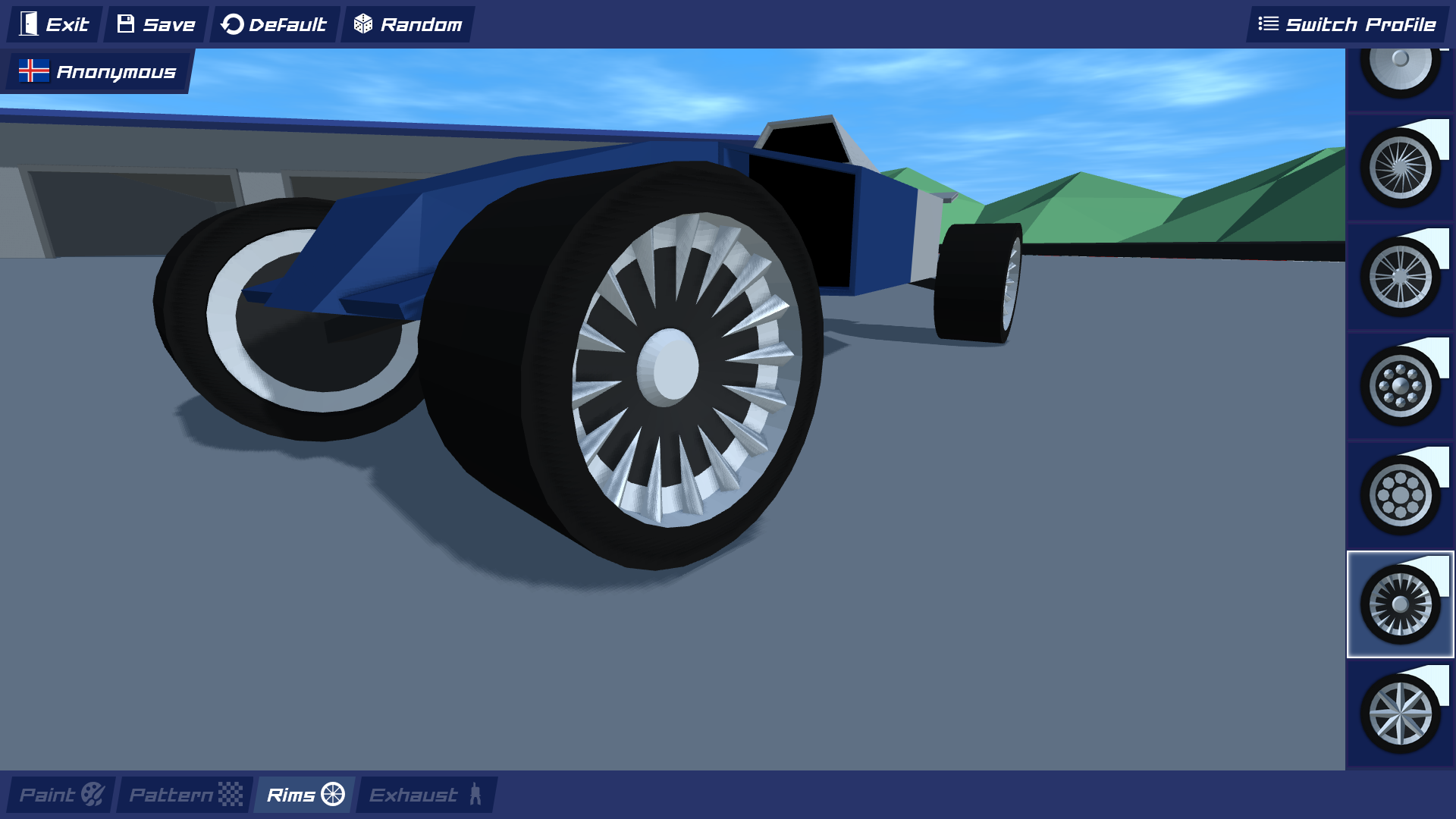Click the Random dice icon

[363, 24]
